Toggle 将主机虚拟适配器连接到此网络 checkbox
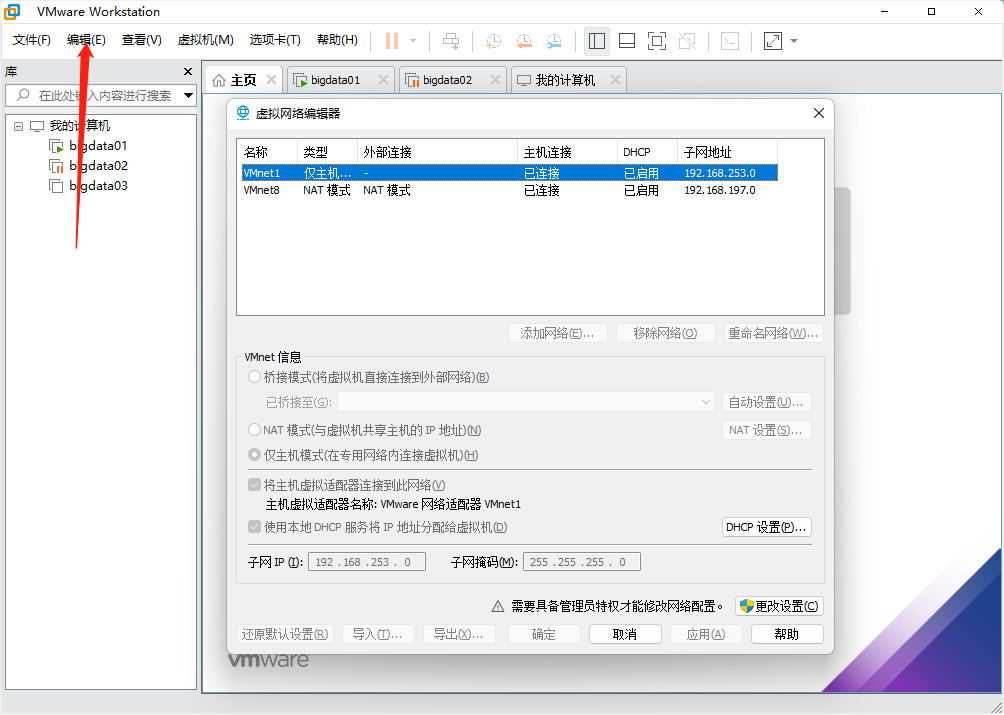Screen dimensions: 1004x715 [254, 485]
